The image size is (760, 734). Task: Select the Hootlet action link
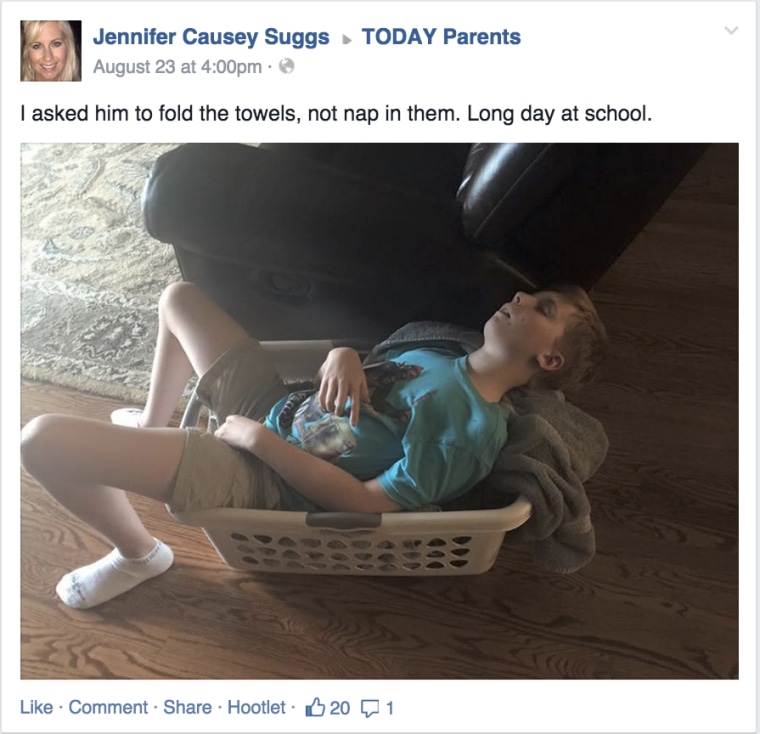point(256,707)
